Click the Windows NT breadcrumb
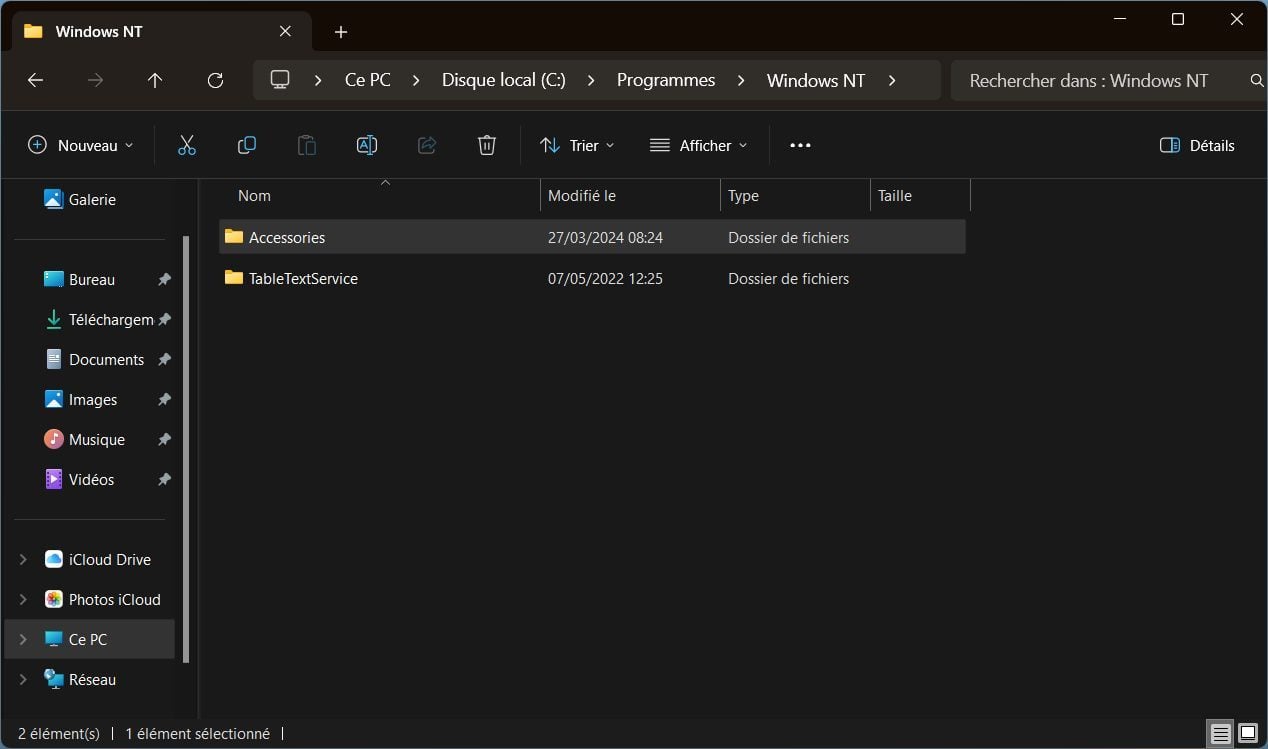 [816, 80]
